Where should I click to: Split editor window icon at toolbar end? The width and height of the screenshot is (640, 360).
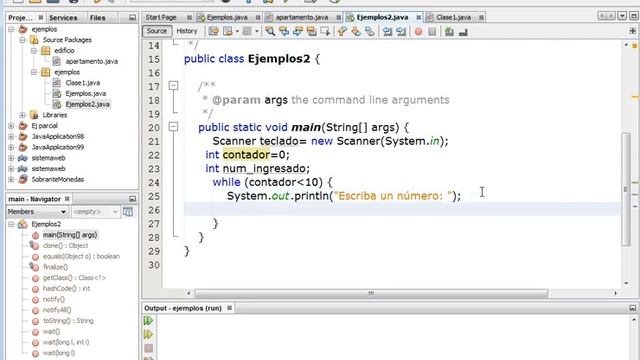tap(632, 31)
